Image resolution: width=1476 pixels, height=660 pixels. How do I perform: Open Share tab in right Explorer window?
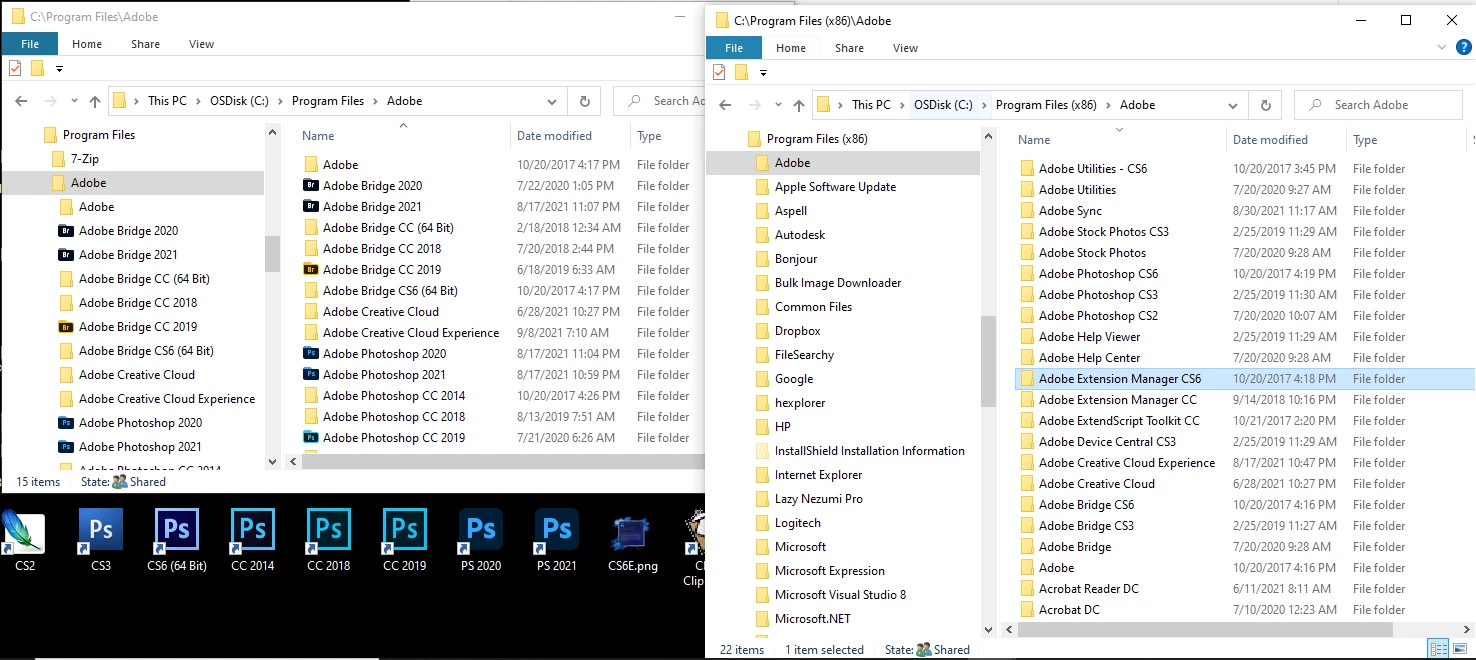[x=849, y=48]
